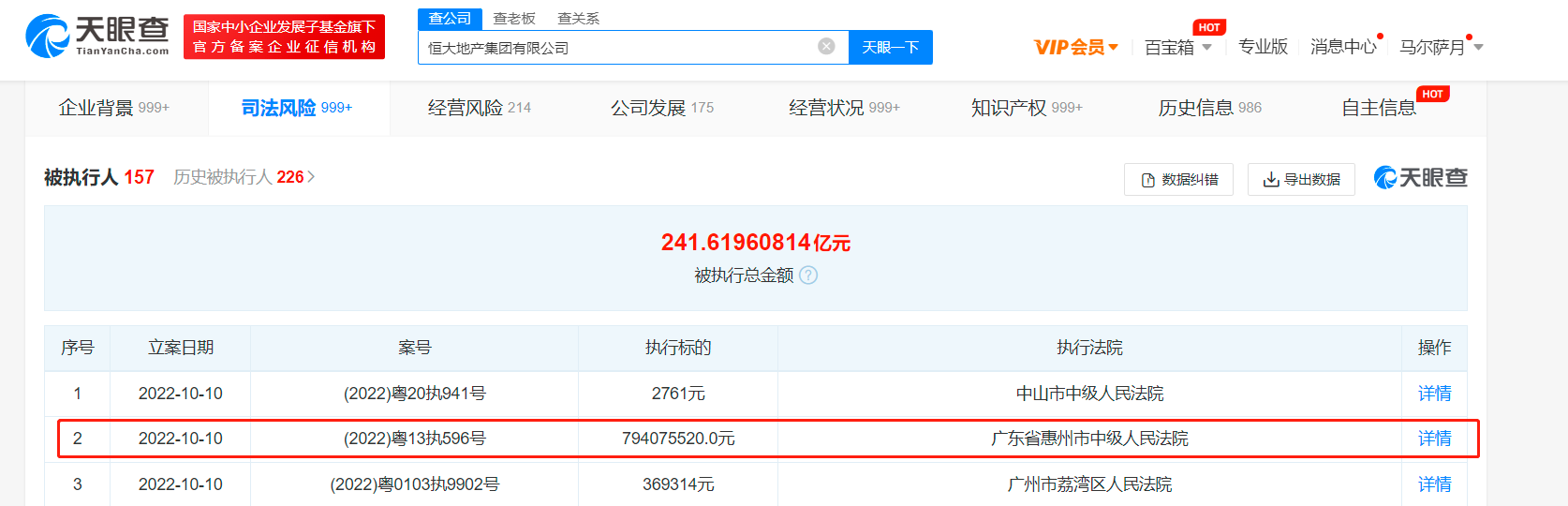This screenshot has width=1568, height=506.
Task: Open the 自主信息 tab
Action: (1379, 108)
